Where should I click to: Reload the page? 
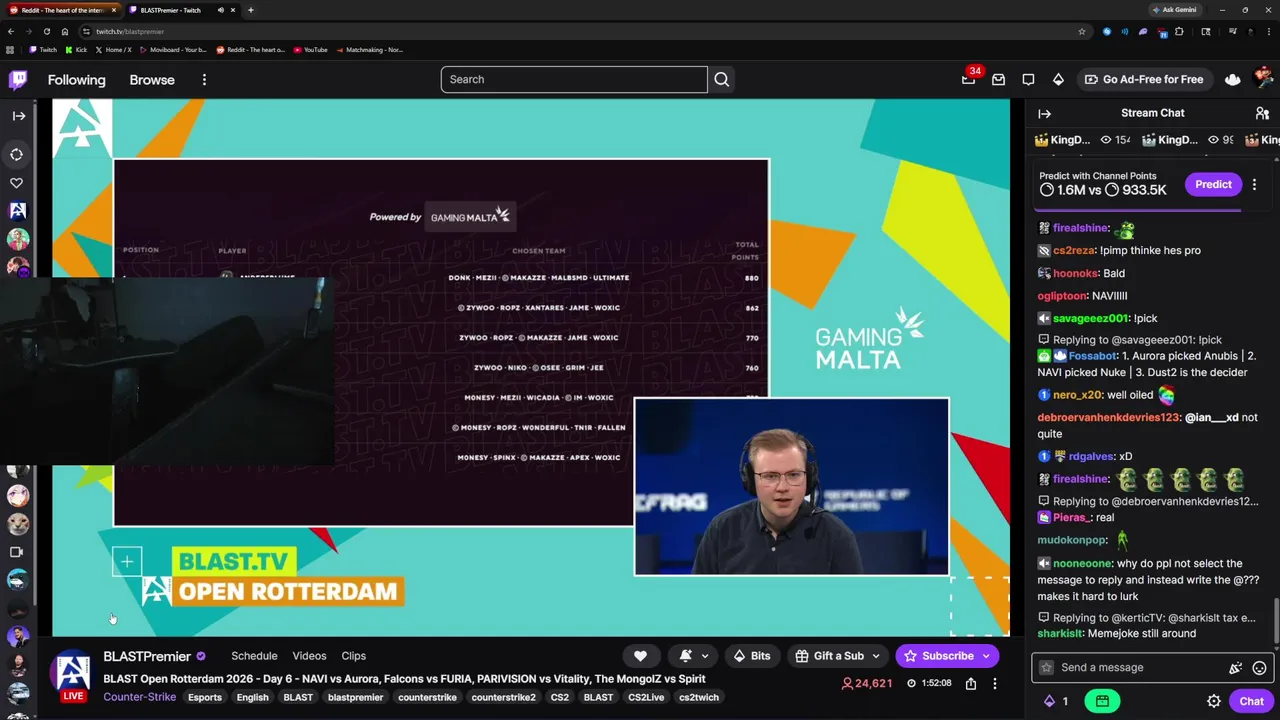pyautogui.click(x=47, y=31)
